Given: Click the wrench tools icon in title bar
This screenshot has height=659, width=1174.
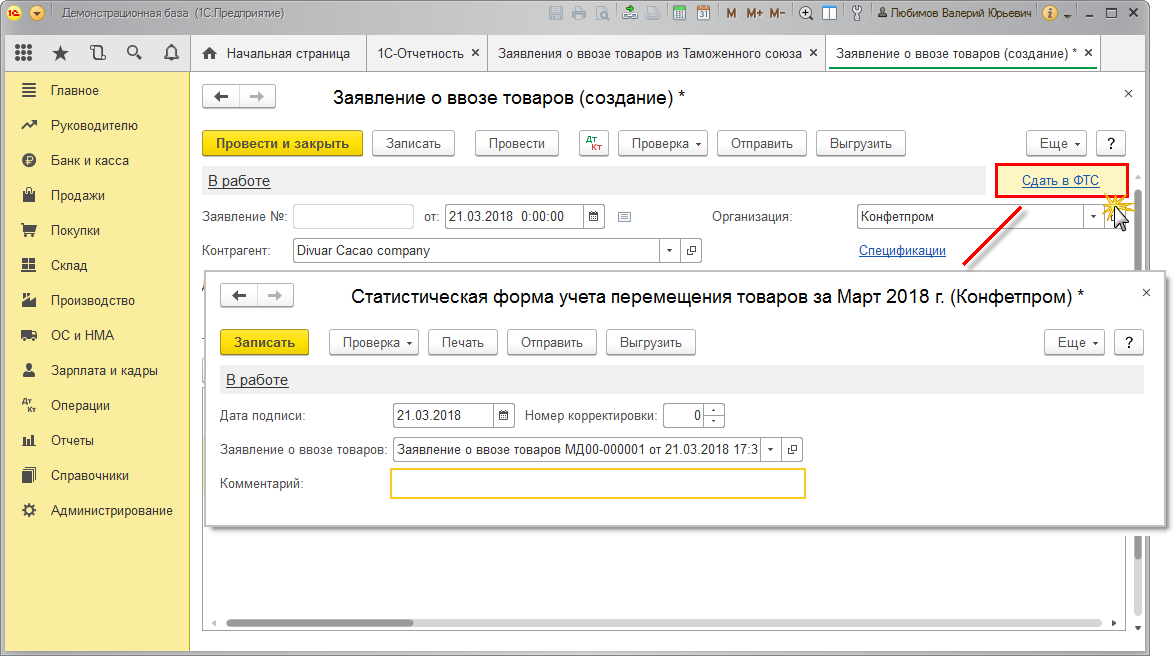Looking at the screenshot, I should point(857,13).
